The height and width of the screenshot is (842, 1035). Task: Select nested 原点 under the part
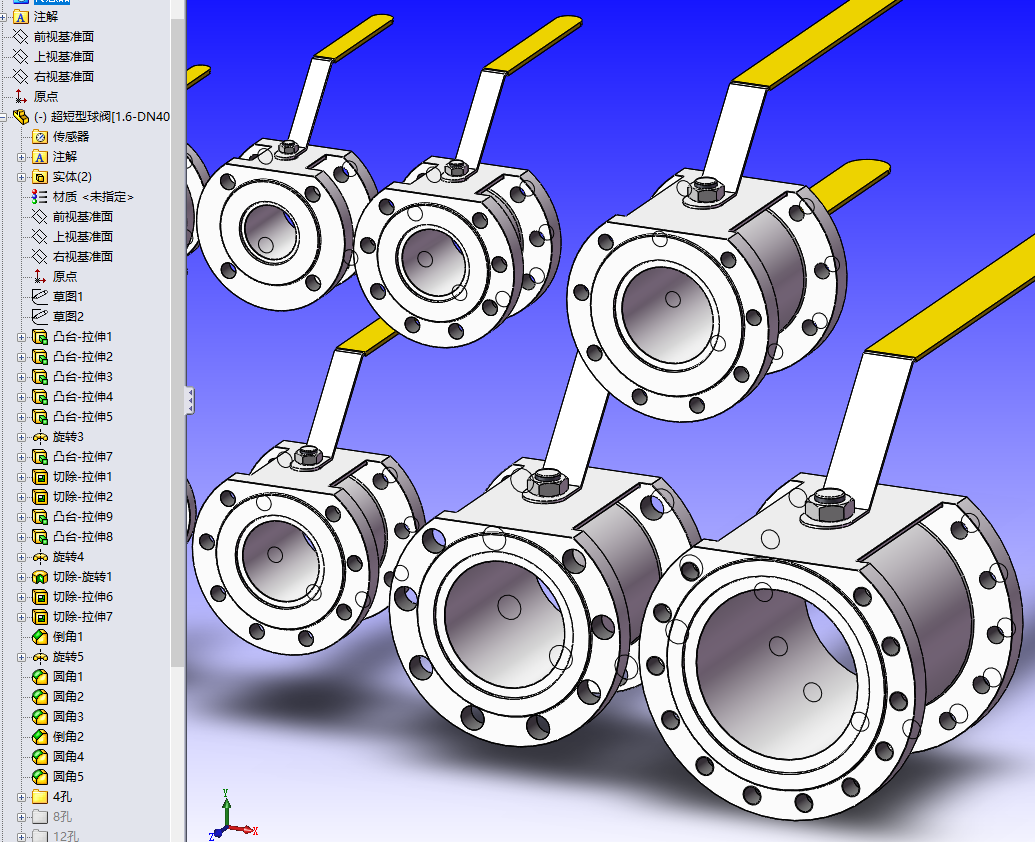[65, 276]
